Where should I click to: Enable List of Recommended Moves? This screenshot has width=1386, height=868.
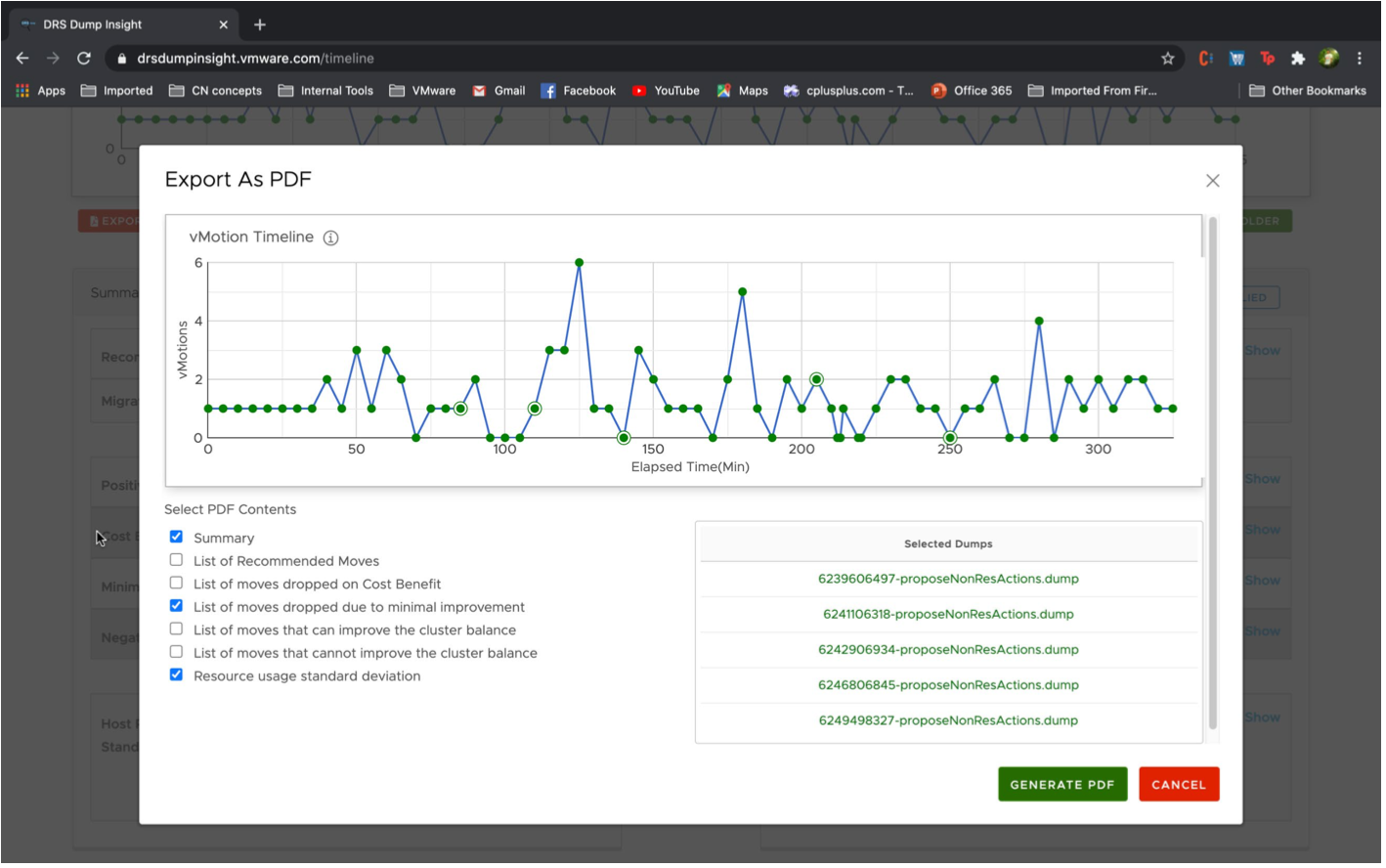tap(177, 561)
